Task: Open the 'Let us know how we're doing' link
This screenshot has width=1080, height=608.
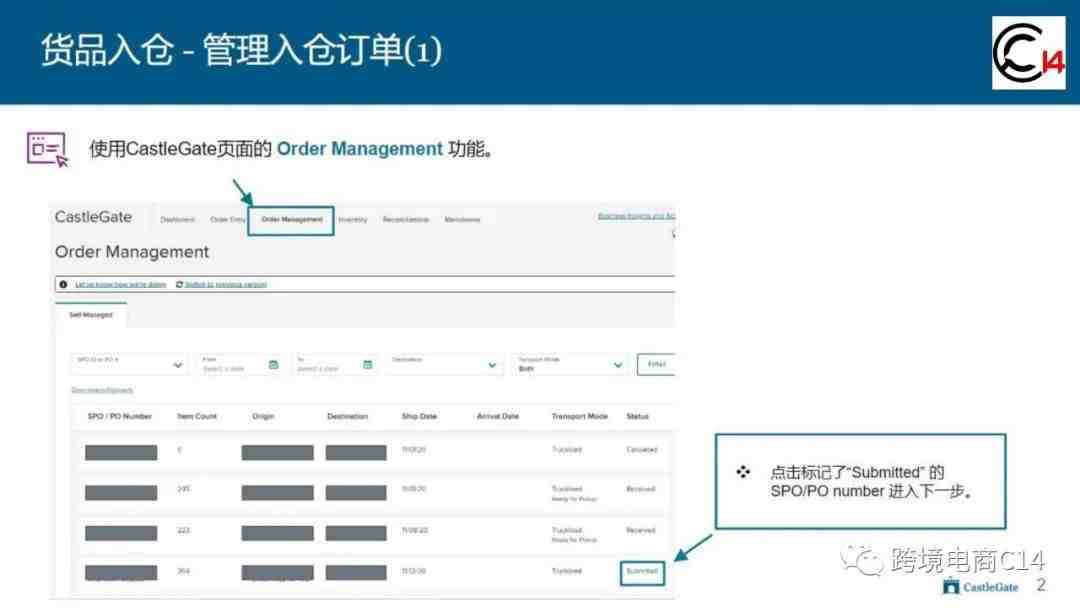Action: coord(121,284)
